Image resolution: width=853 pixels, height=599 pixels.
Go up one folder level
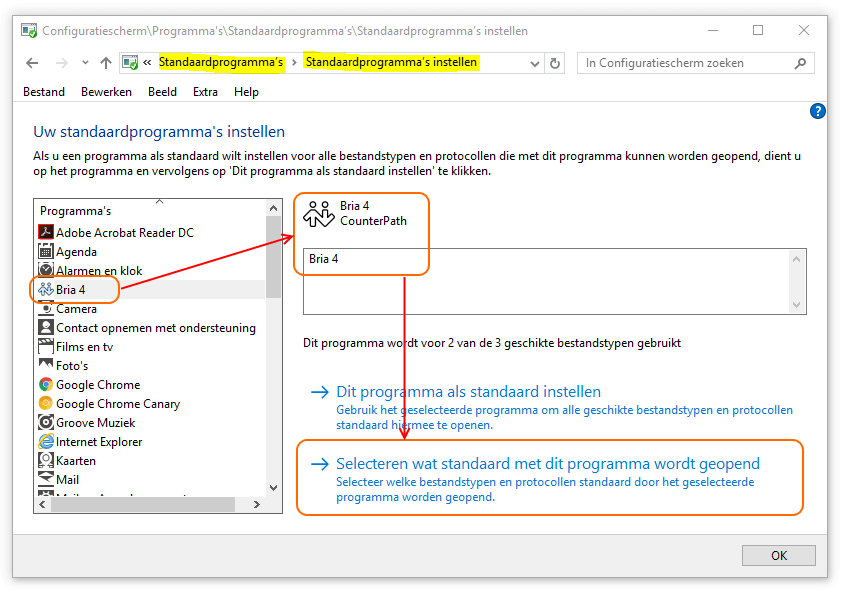point(106,63)
